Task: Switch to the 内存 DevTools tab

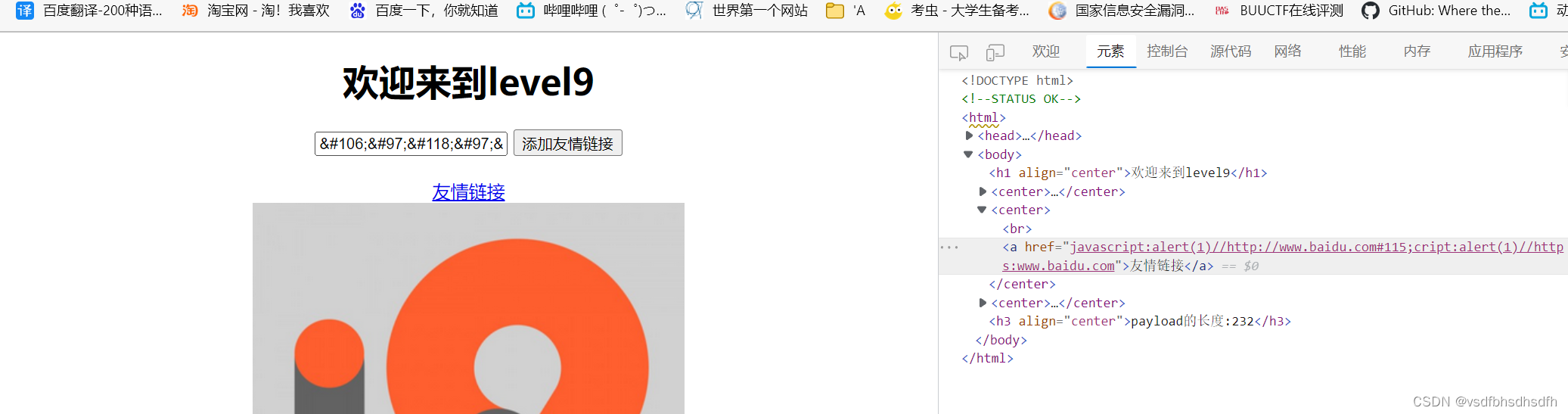Action: [x=1417, y=51]
